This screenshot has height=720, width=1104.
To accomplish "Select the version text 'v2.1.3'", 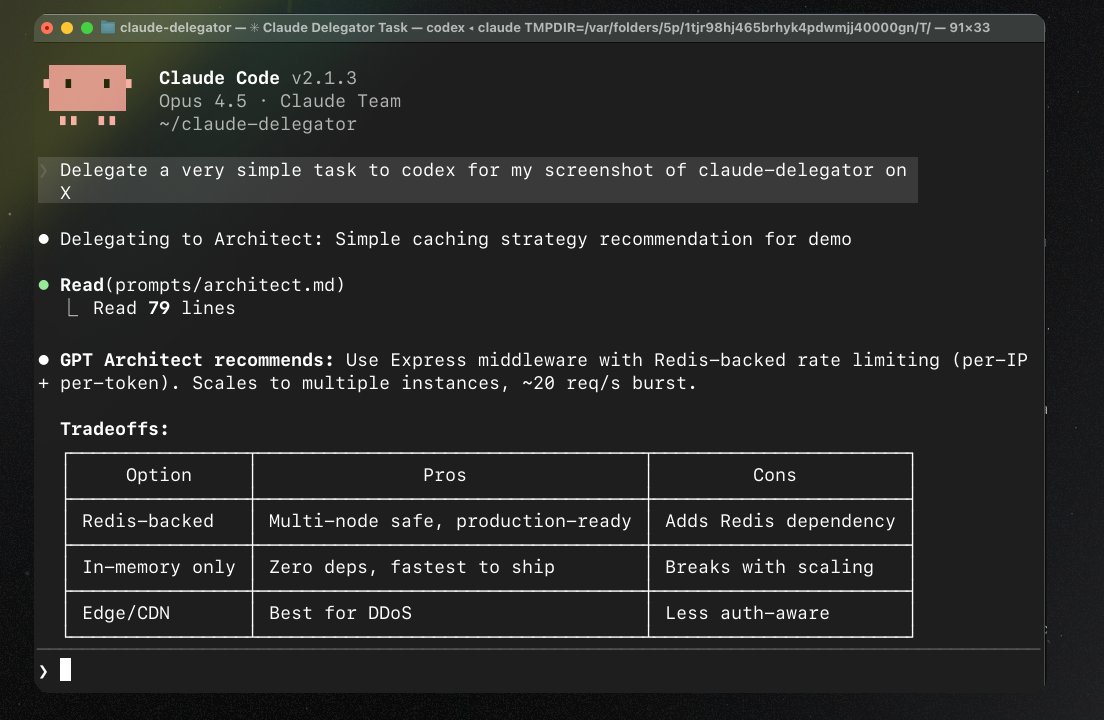I will point(324,77).
